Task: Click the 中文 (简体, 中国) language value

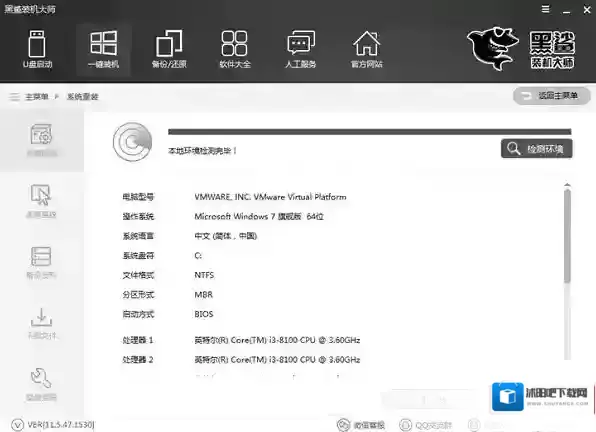Action: (x=226, y=236)
